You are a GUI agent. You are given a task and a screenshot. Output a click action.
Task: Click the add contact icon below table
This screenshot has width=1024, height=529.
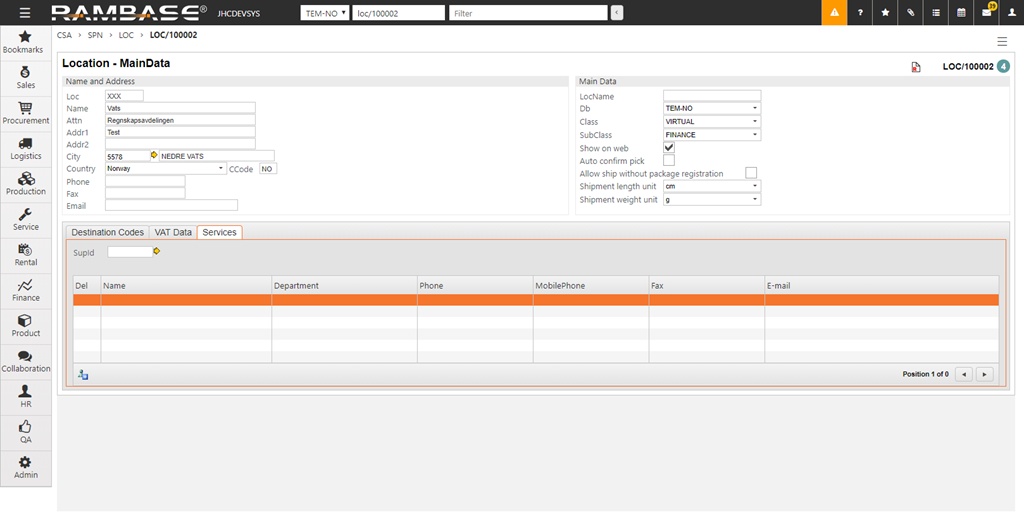coord(83,374)
